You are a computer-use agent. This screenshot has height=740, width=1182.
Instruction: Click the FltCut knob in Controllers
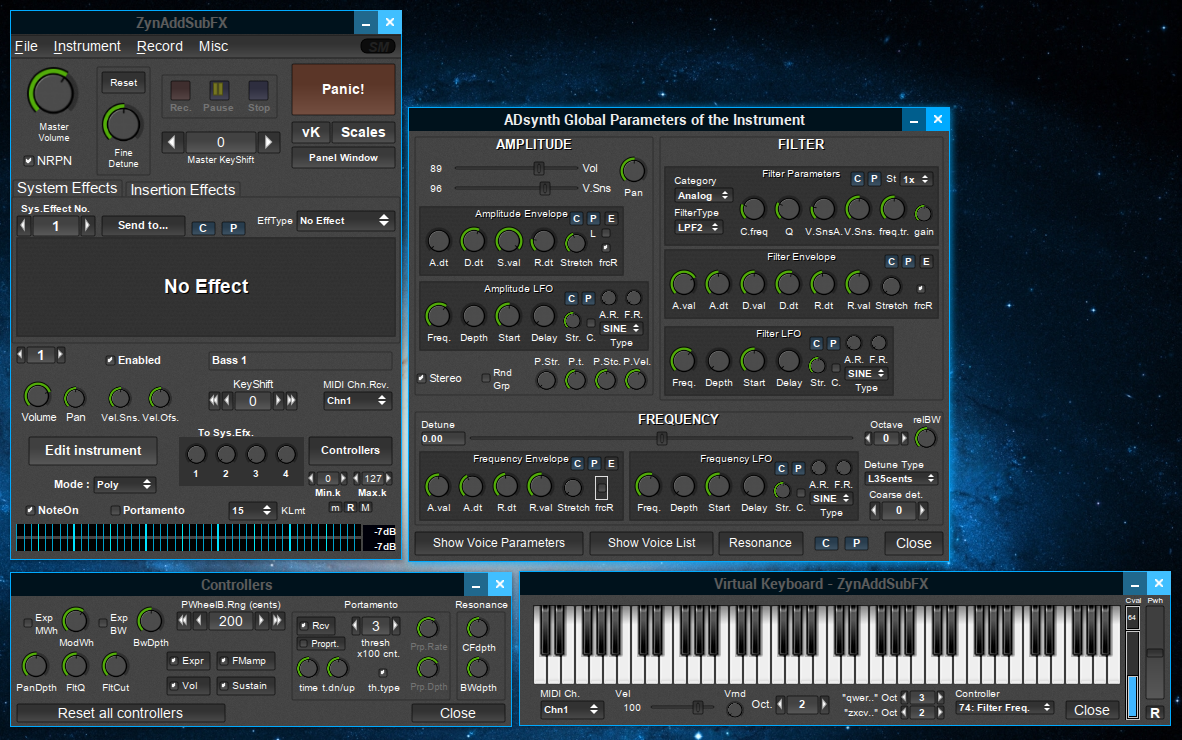(115, 666)
